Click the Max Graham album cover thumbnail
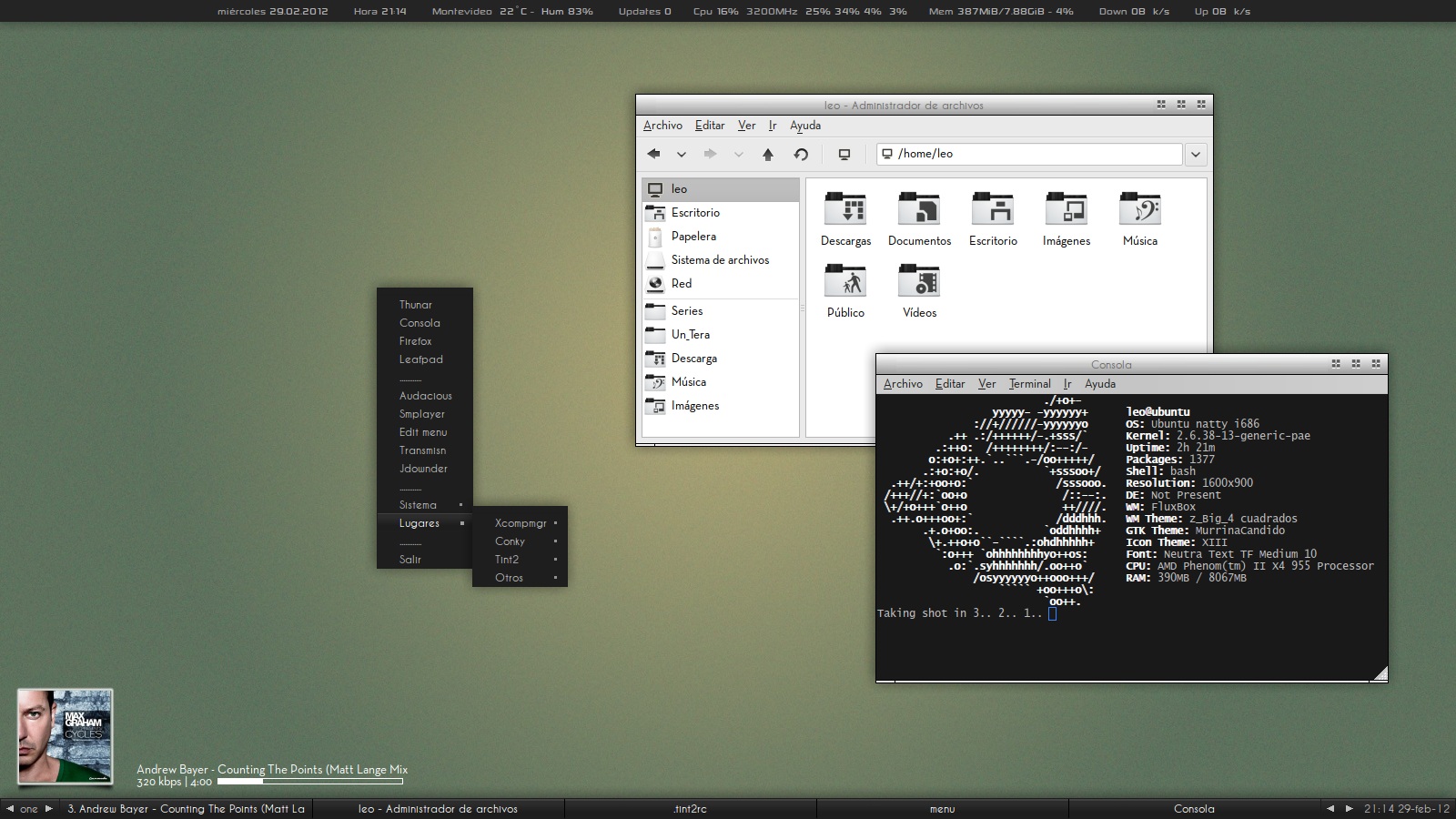 tap(65, 737)
